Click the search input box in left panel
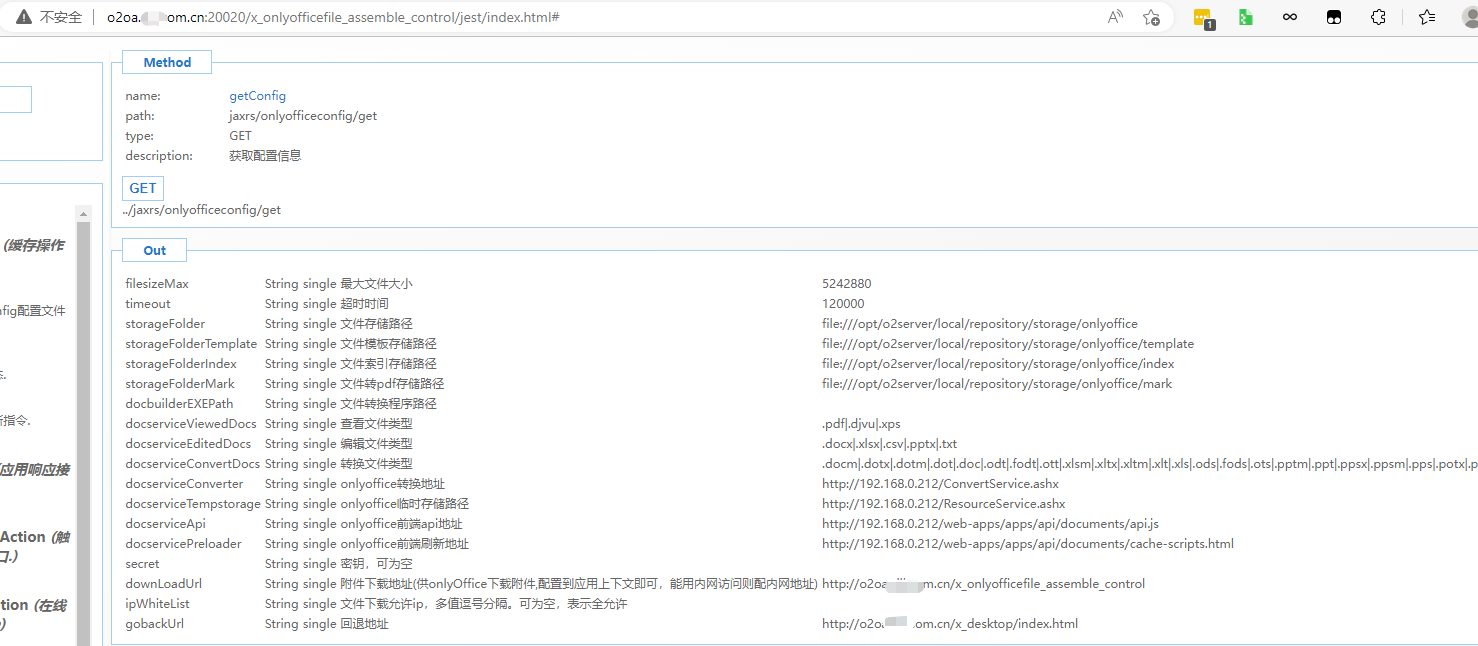 click(15, 99)
